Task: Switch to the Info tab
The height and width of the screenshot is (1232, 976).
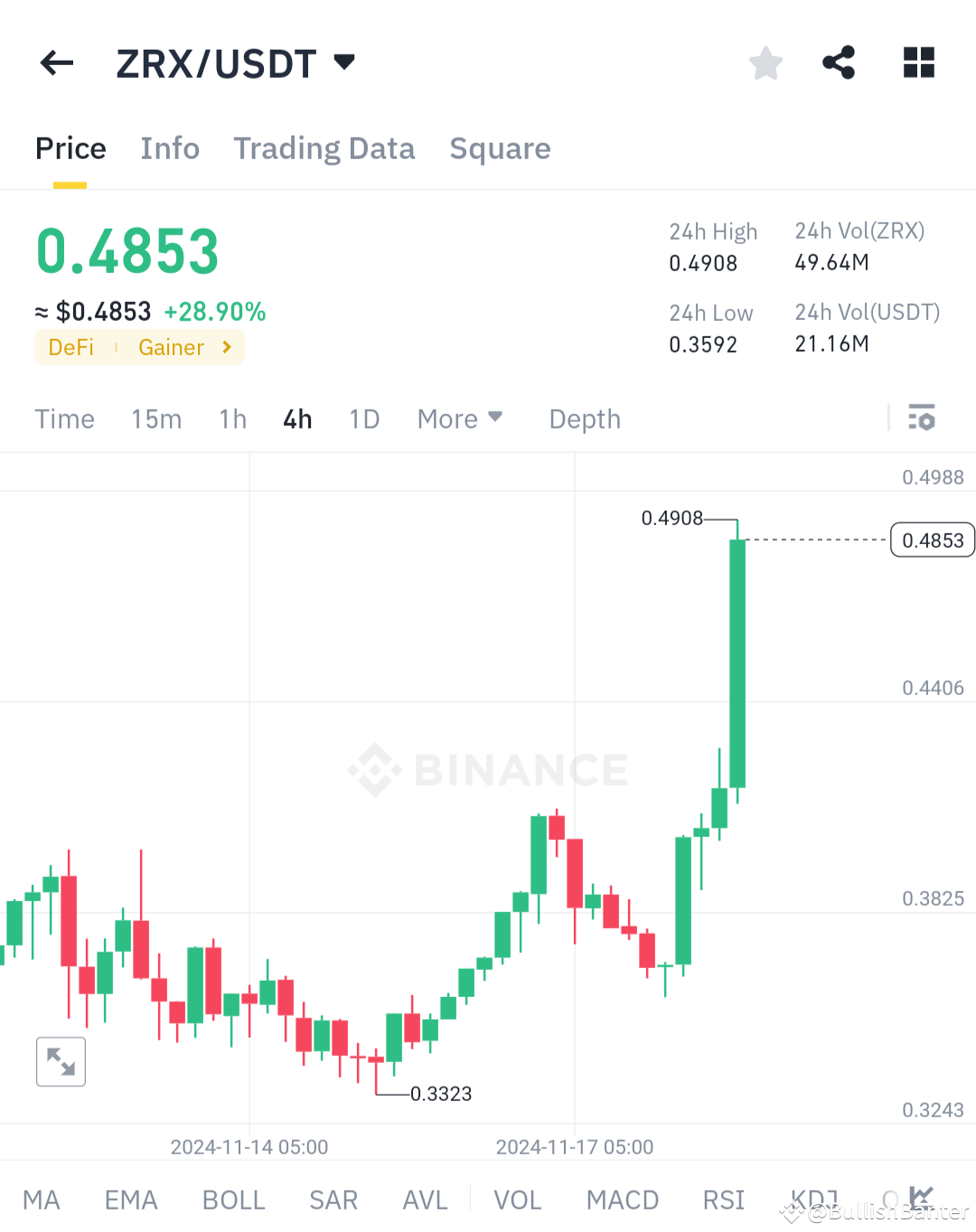Action: point(170,148)
